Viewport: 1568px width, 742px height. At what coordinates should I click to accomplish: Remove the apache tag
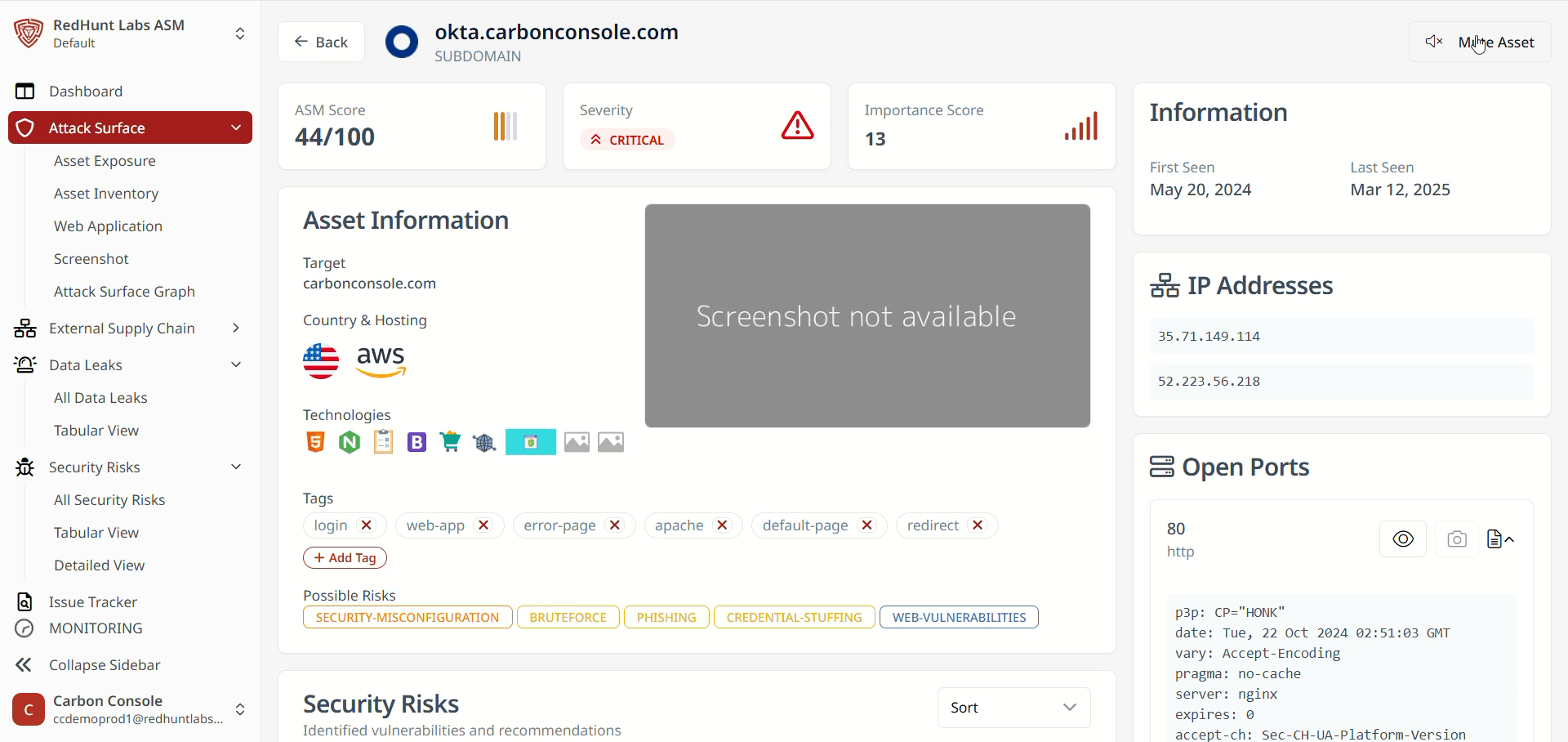(x=722, y=525)
